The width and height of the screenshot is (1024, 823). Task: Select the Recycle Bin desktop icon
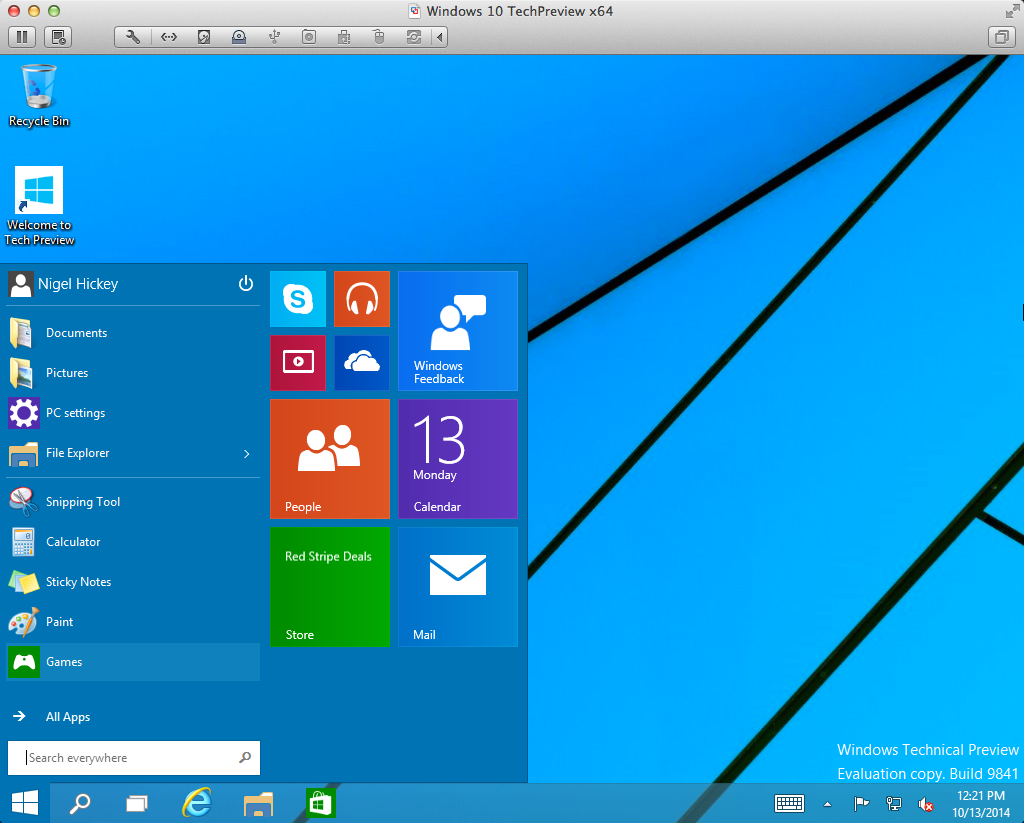(x=39, y=95)
